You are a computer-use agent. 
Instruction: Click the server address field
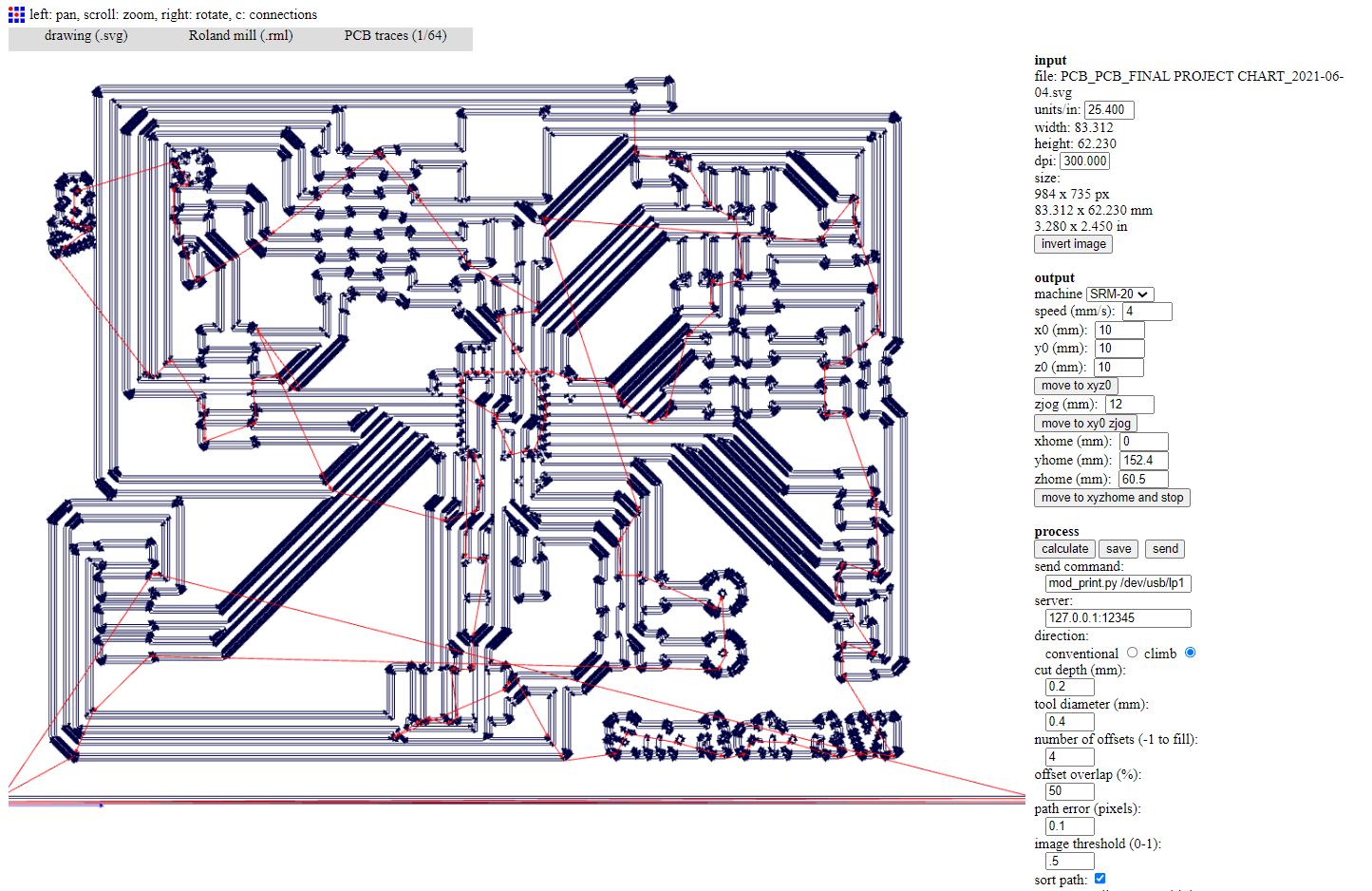click(1118, 618)
